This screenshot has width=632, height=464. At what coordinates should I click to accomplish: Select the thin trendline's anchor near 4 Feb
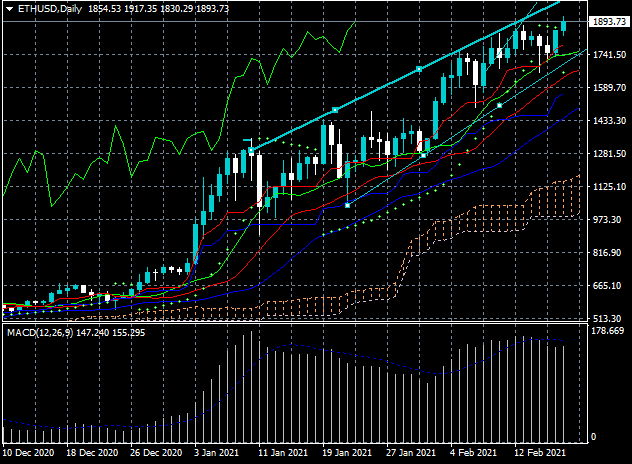click(500, 106)
